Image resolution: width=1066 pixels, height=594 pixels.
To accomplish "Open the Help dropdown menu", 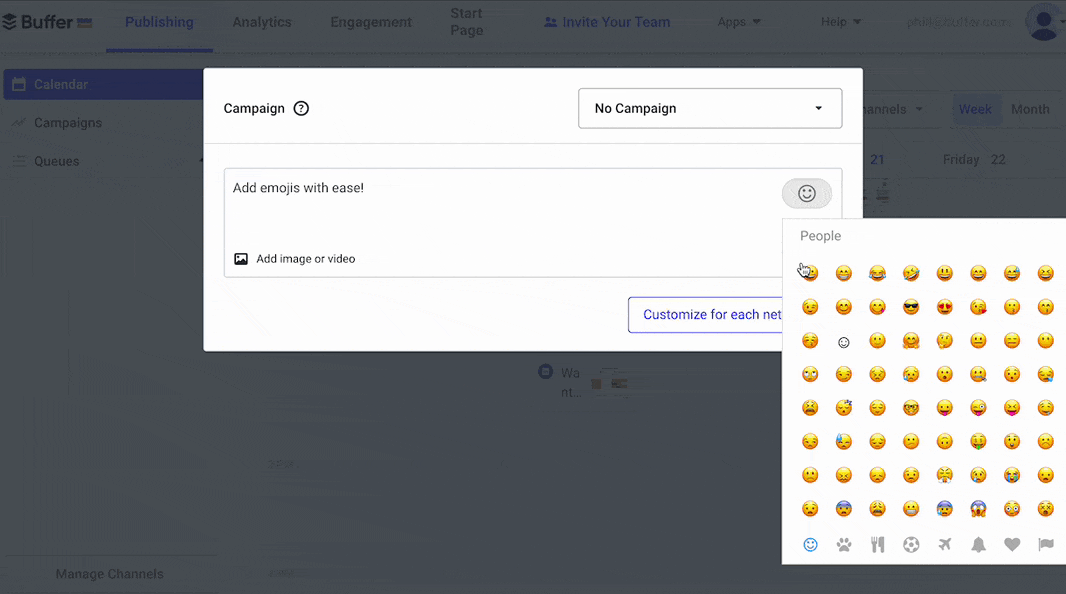I will tap(841, 21).
